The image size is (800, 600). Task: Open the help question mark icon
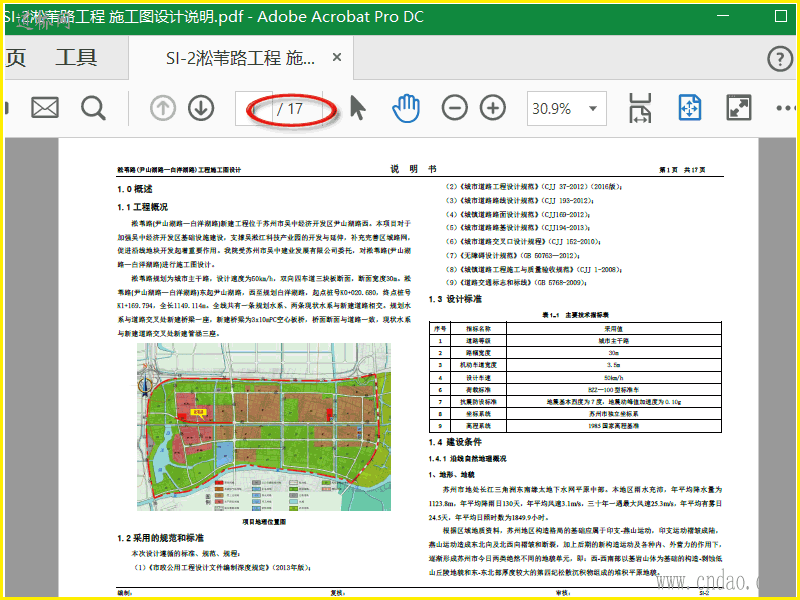(780, 59)
